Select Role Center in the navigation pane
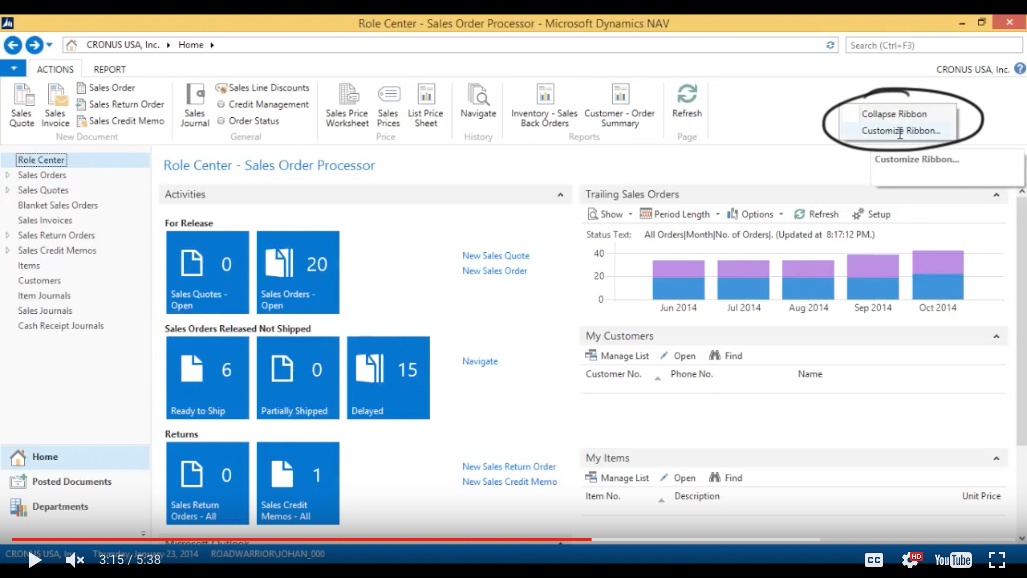 [41, 160]
